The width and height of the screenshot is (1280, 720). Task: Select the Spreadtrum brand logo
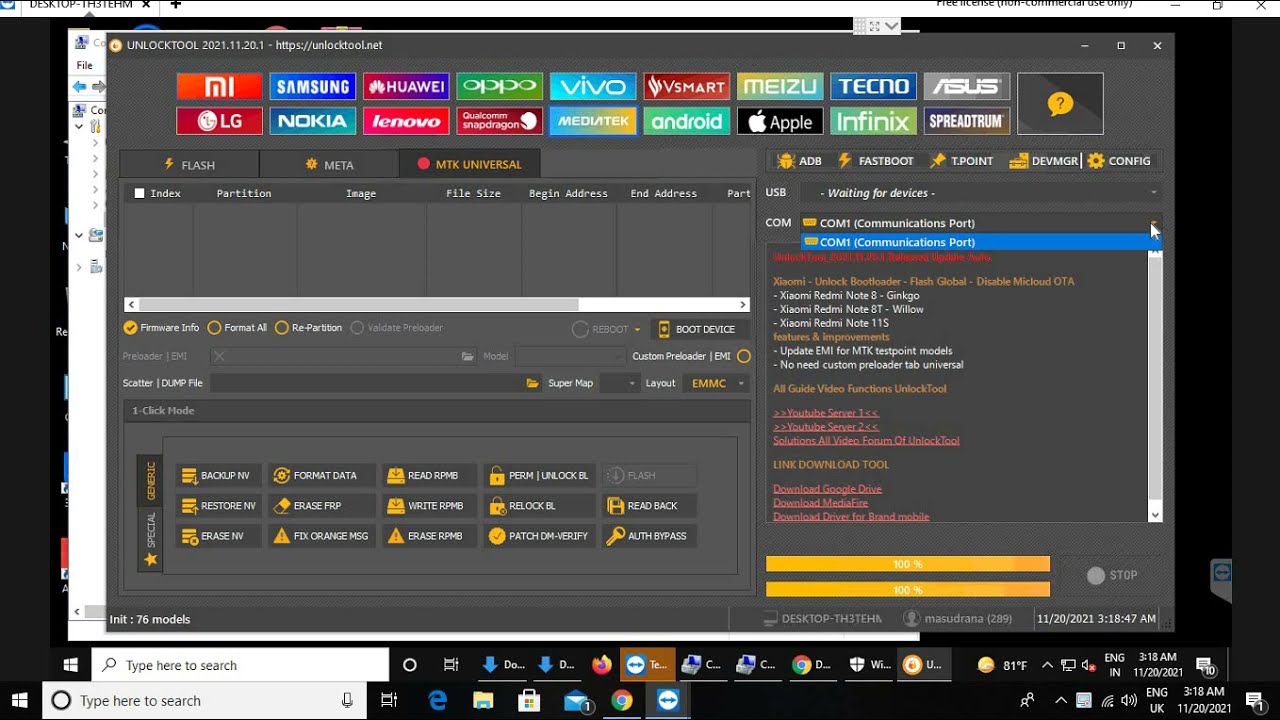pos(966,121)
